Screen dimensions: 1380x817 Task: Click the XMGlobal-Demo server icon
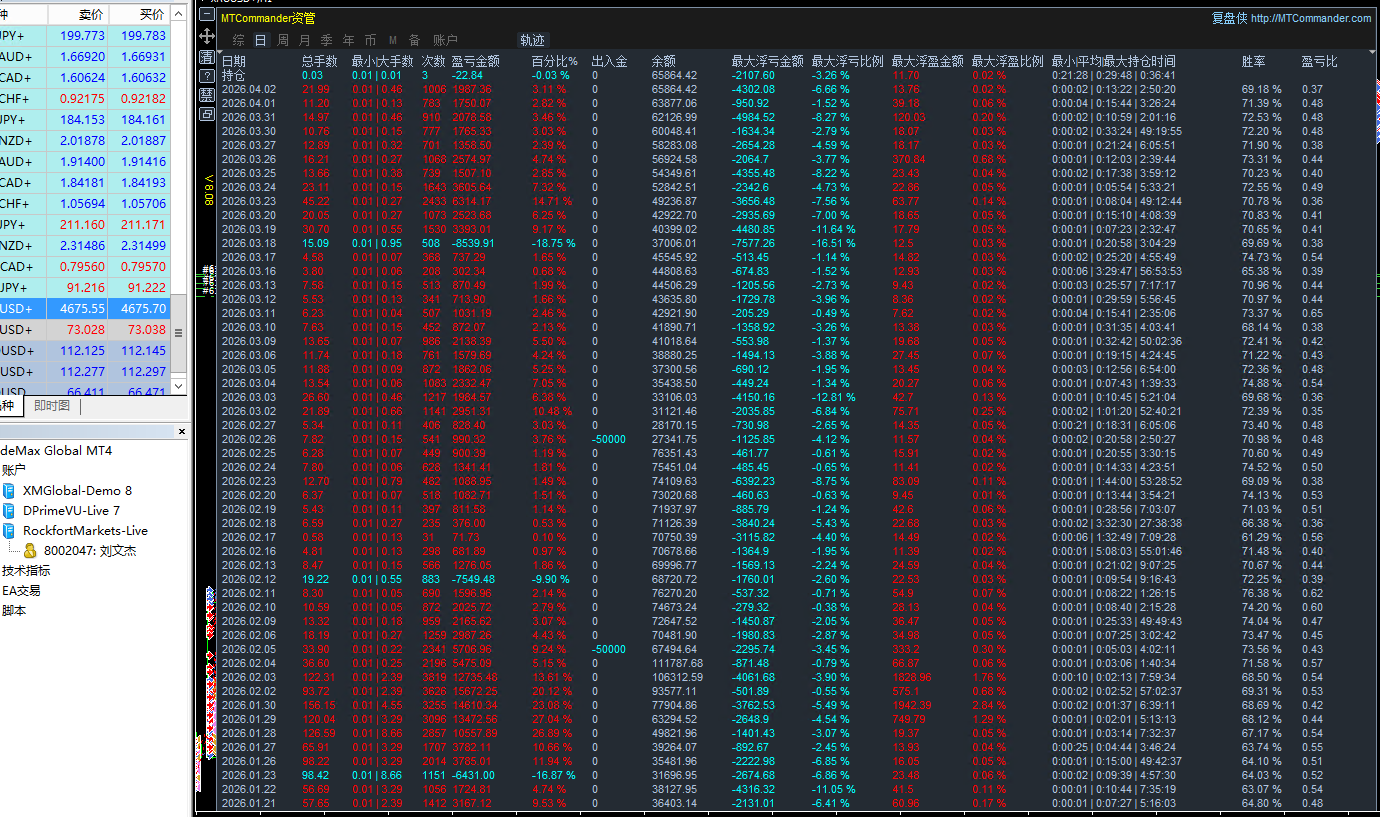(x=9, y=491)
